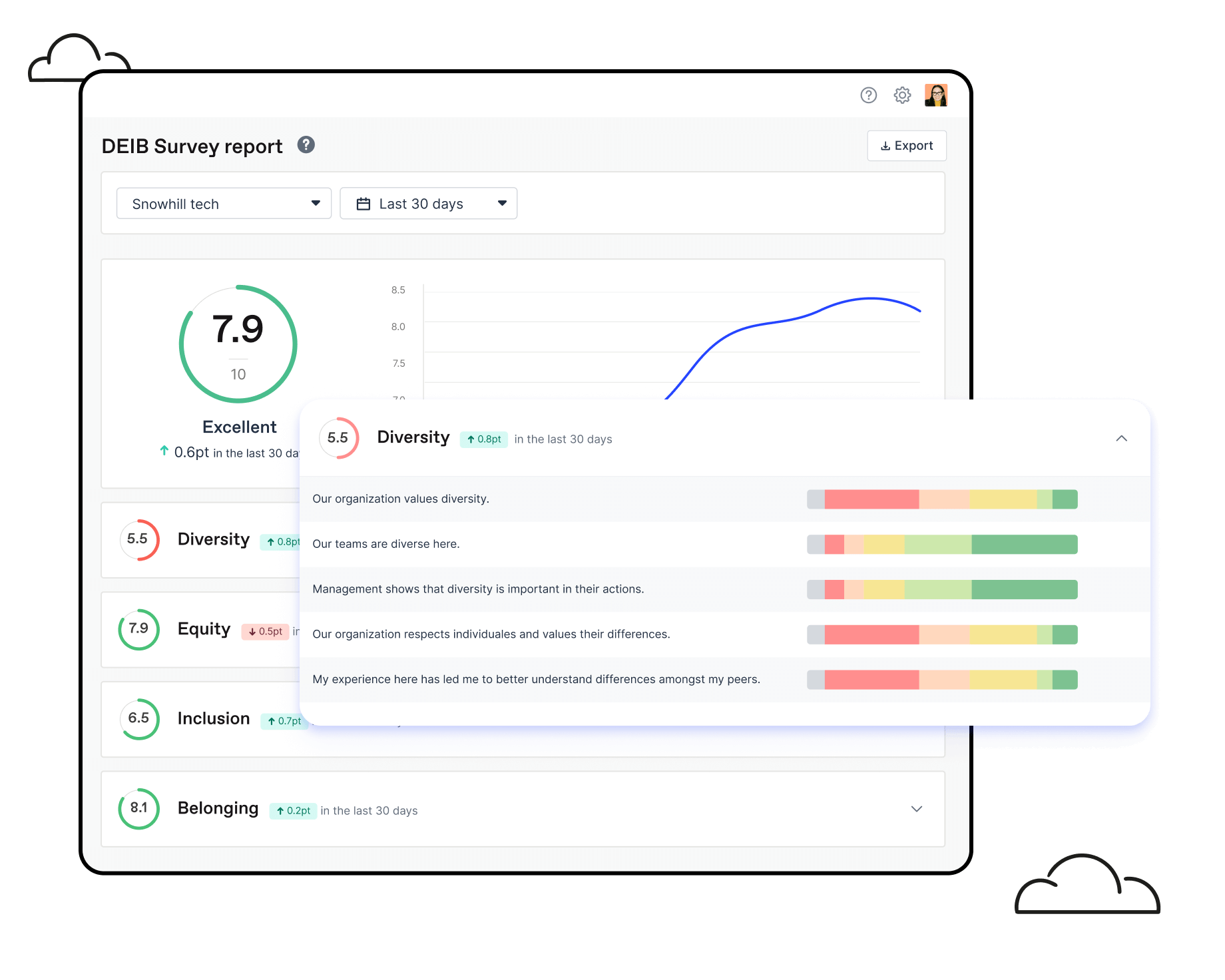The width and height of the screenshot is (1225, 980).
Task: Click the 8.0 axis label on chart
Action: coord(398,327)
